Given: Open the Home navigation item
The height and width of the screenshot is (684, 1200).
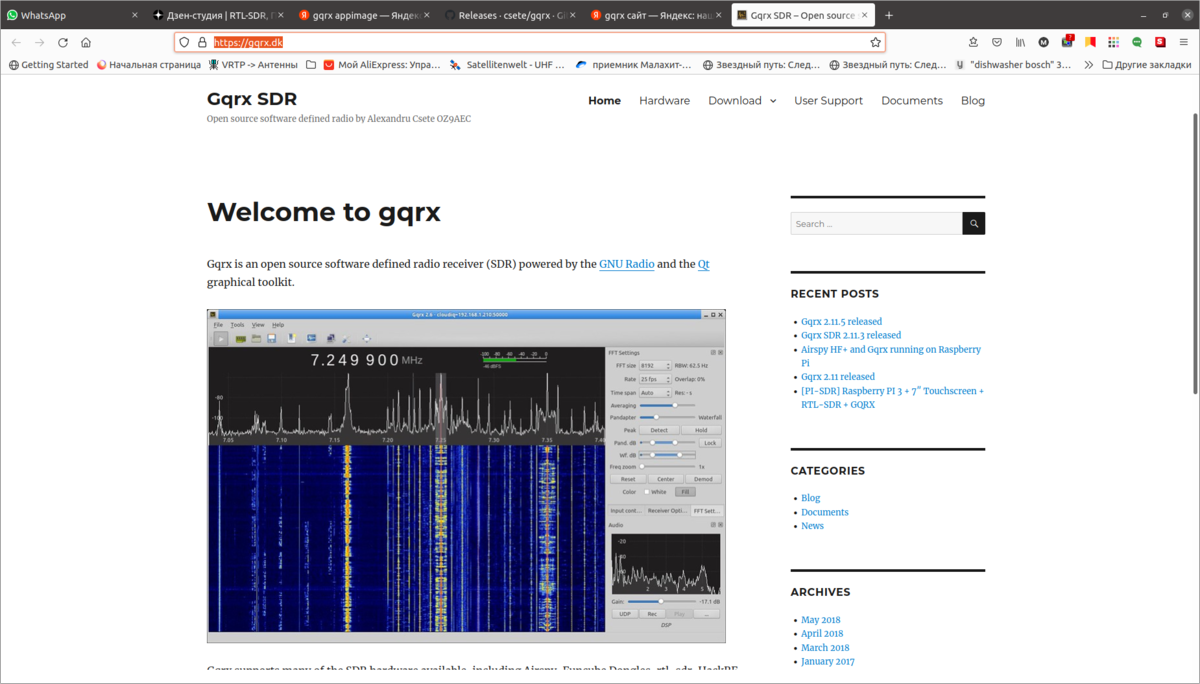Looking at the screenshot, I should coord(604,101).
